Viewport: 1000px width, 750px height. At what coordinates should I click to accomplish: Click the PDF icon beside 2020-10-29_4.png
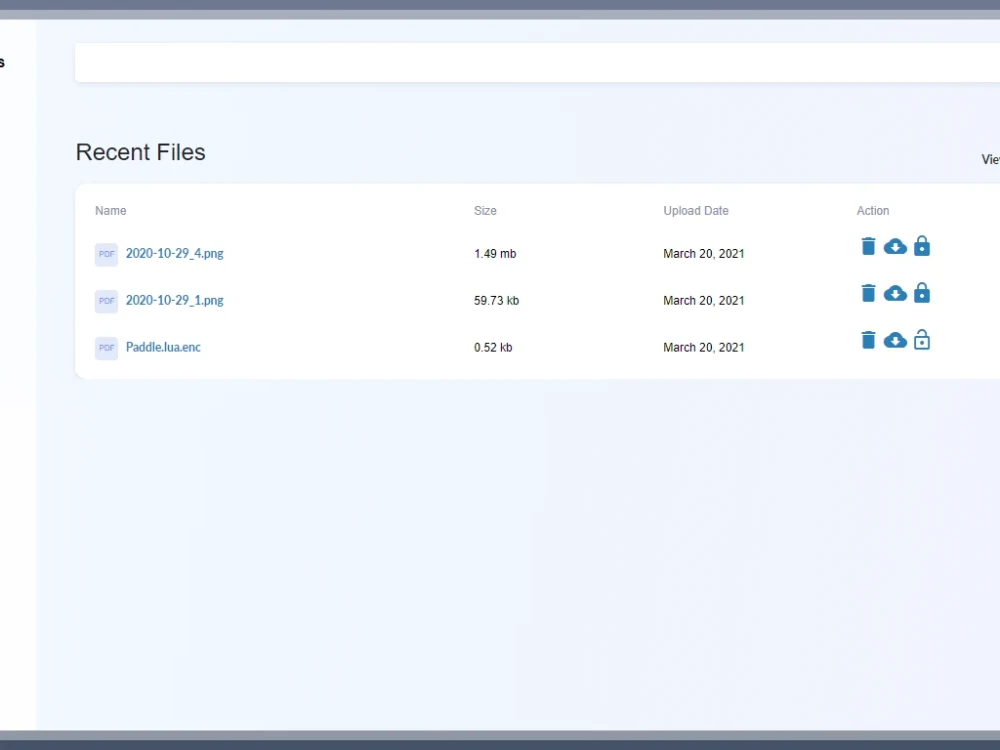coord(107,254)
